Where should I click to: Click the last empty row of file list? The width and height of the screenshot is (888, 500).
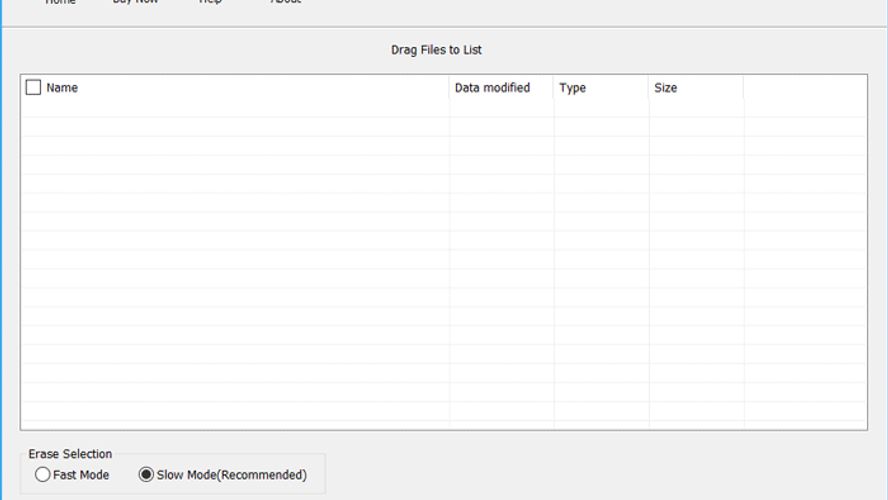pos(236,412)
